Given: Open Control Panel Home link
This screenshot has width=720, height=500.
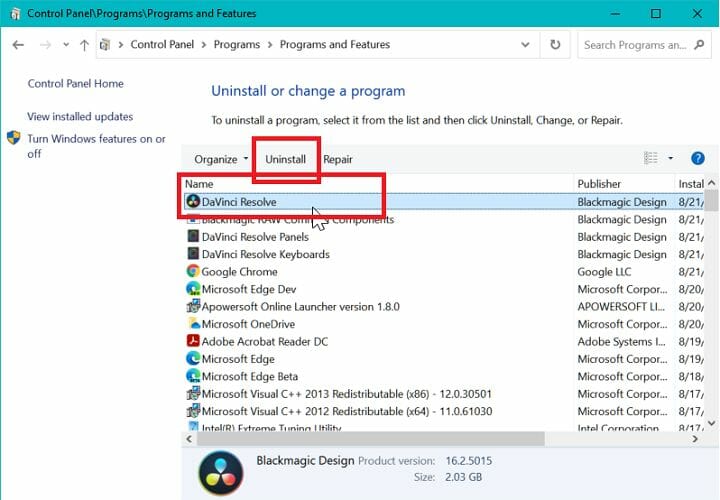Looking at the screenshot, I should 75,84.
